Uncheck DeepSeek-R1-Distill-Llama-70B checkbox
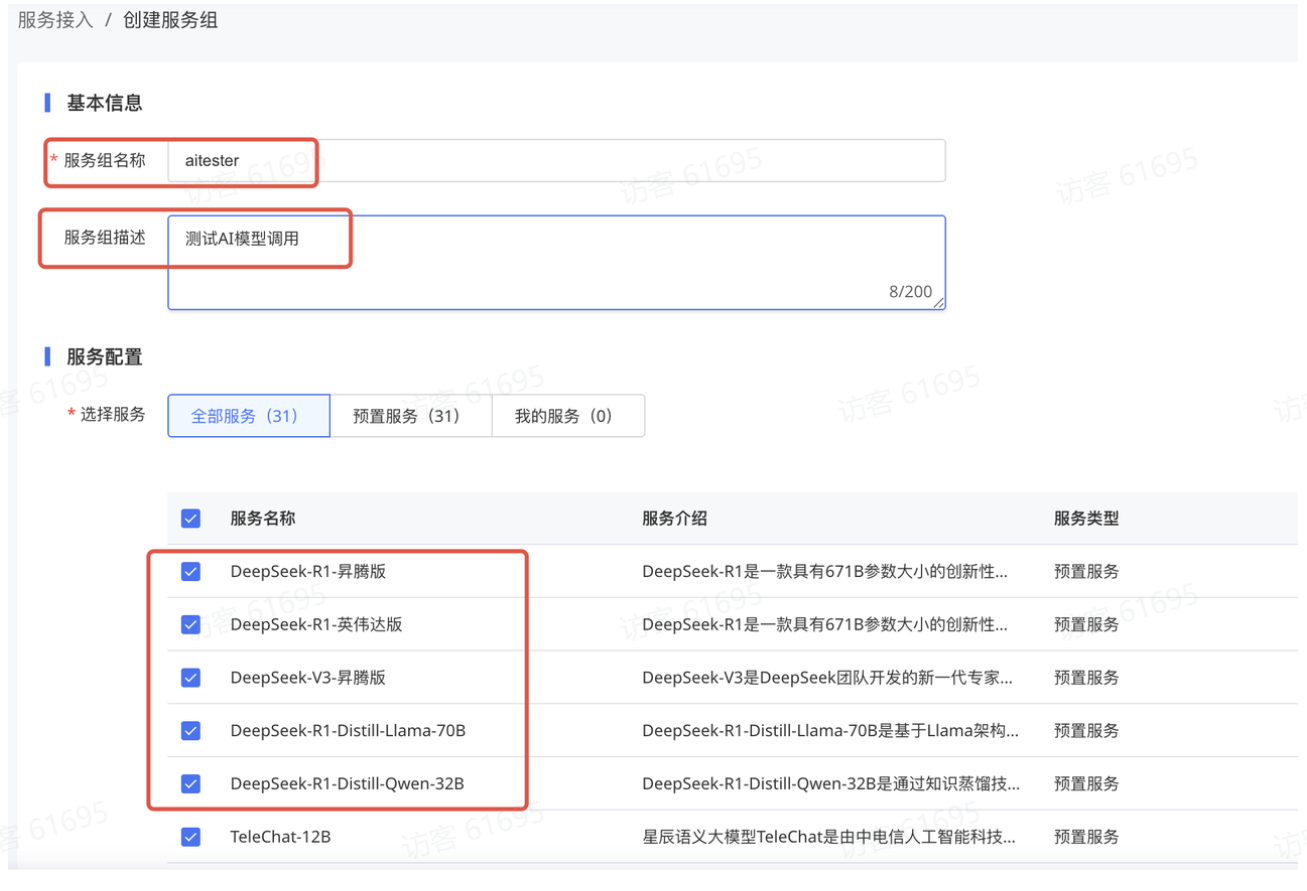The height and width of the screenshot is (891, 1307). point(190,730)
